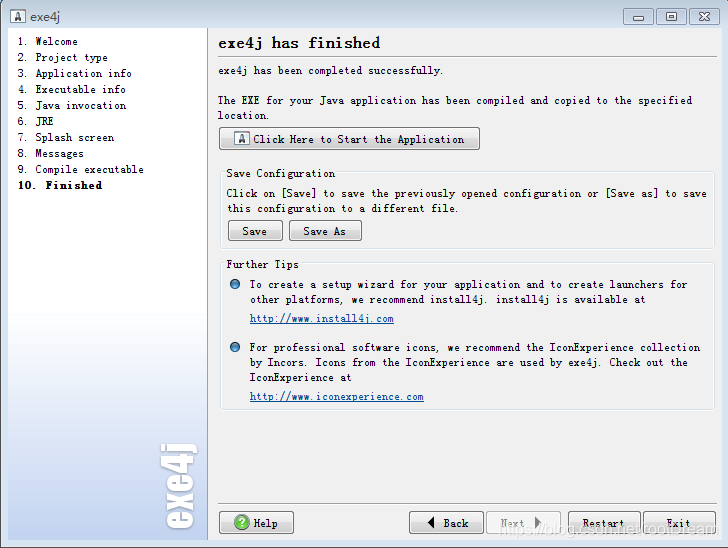728x548 pixels.
Task: Open step 9 Compile executable
Action: click(80, 170)
